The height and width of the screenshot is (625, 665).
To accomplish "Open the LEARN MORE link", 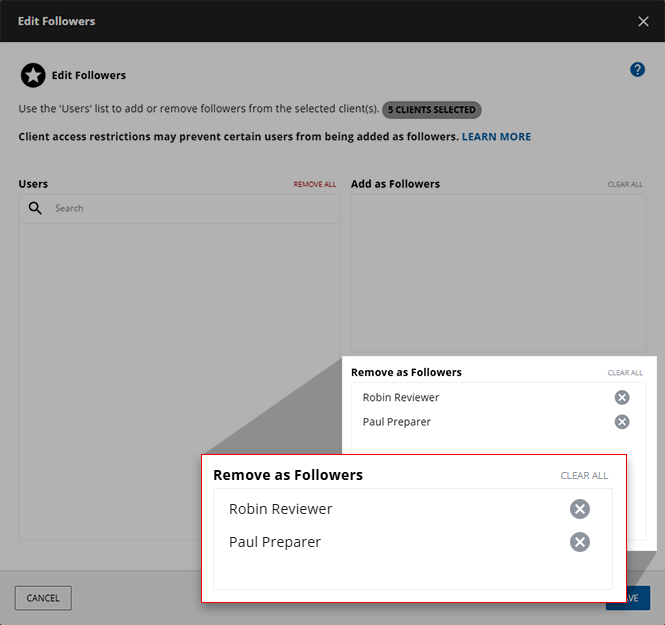I will pos(496,136).
